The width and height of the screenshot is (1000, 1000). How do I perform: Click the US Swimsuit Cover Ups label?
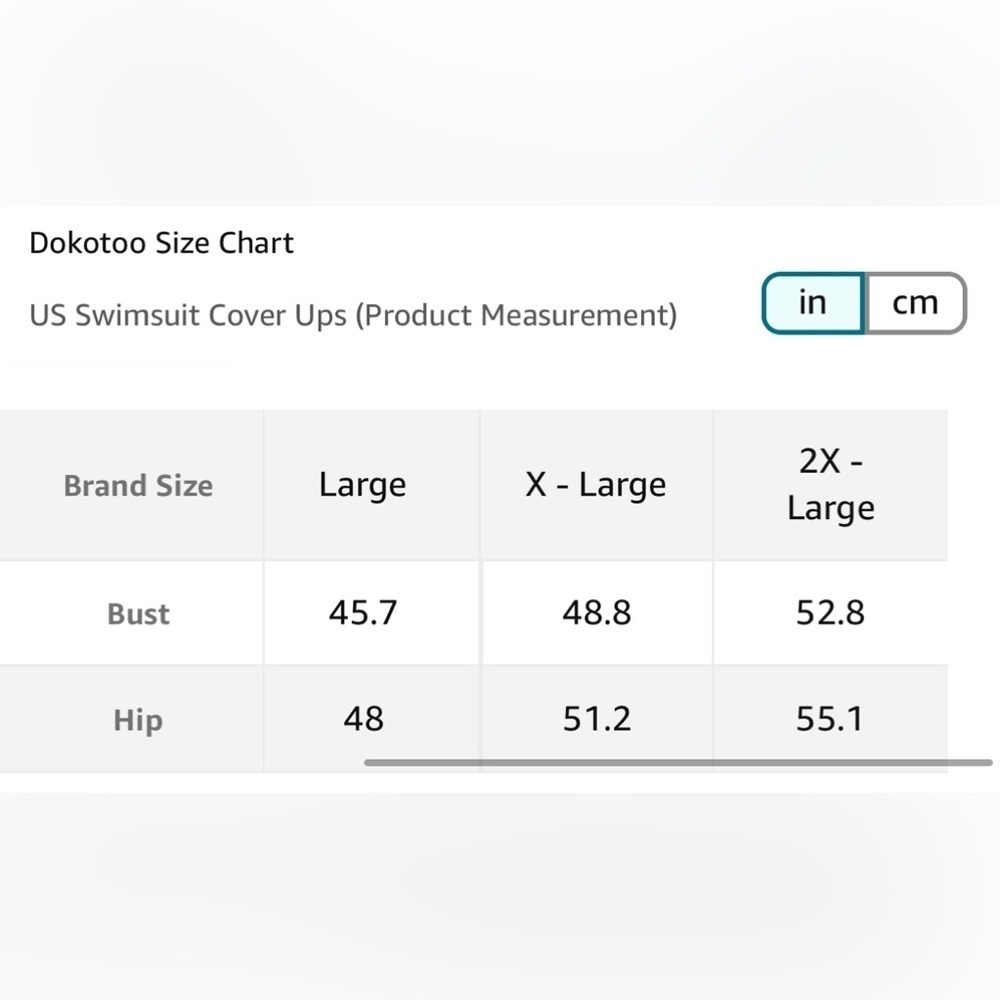[353, 315]
